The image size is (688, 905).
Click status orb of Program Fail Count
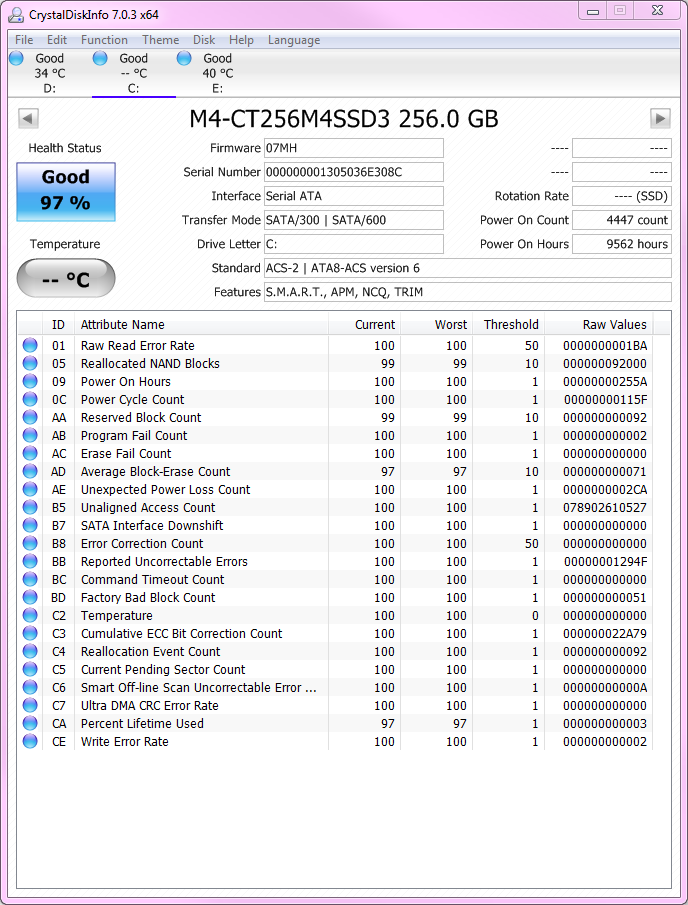(30, 435)
